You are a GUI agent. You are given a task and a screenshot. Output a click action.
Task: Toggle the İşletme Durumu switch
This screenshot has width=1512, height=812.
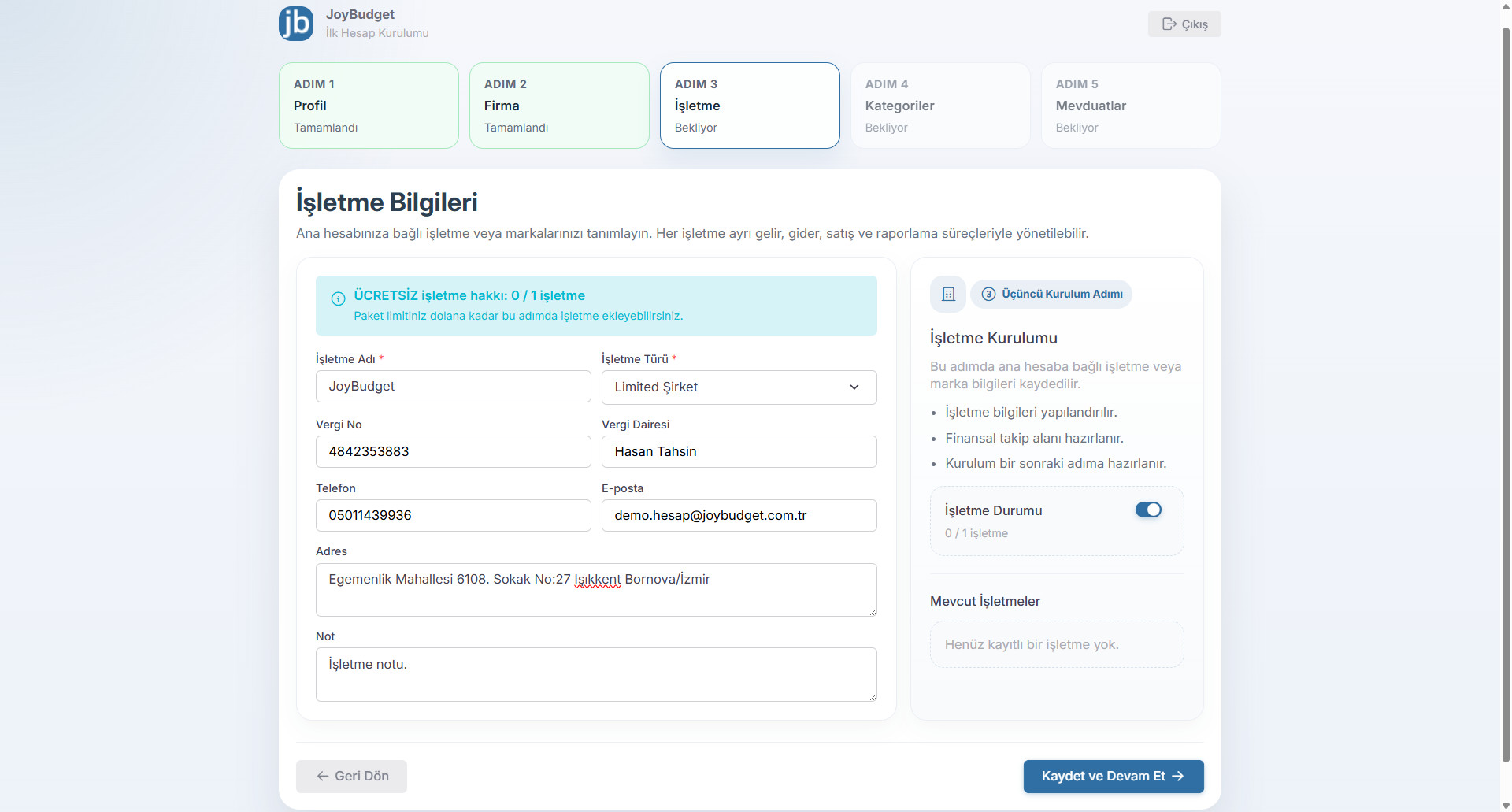(x=1148, y=510)
